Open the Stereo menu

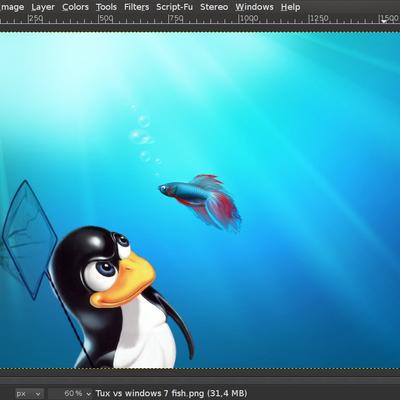click(214, 7)
